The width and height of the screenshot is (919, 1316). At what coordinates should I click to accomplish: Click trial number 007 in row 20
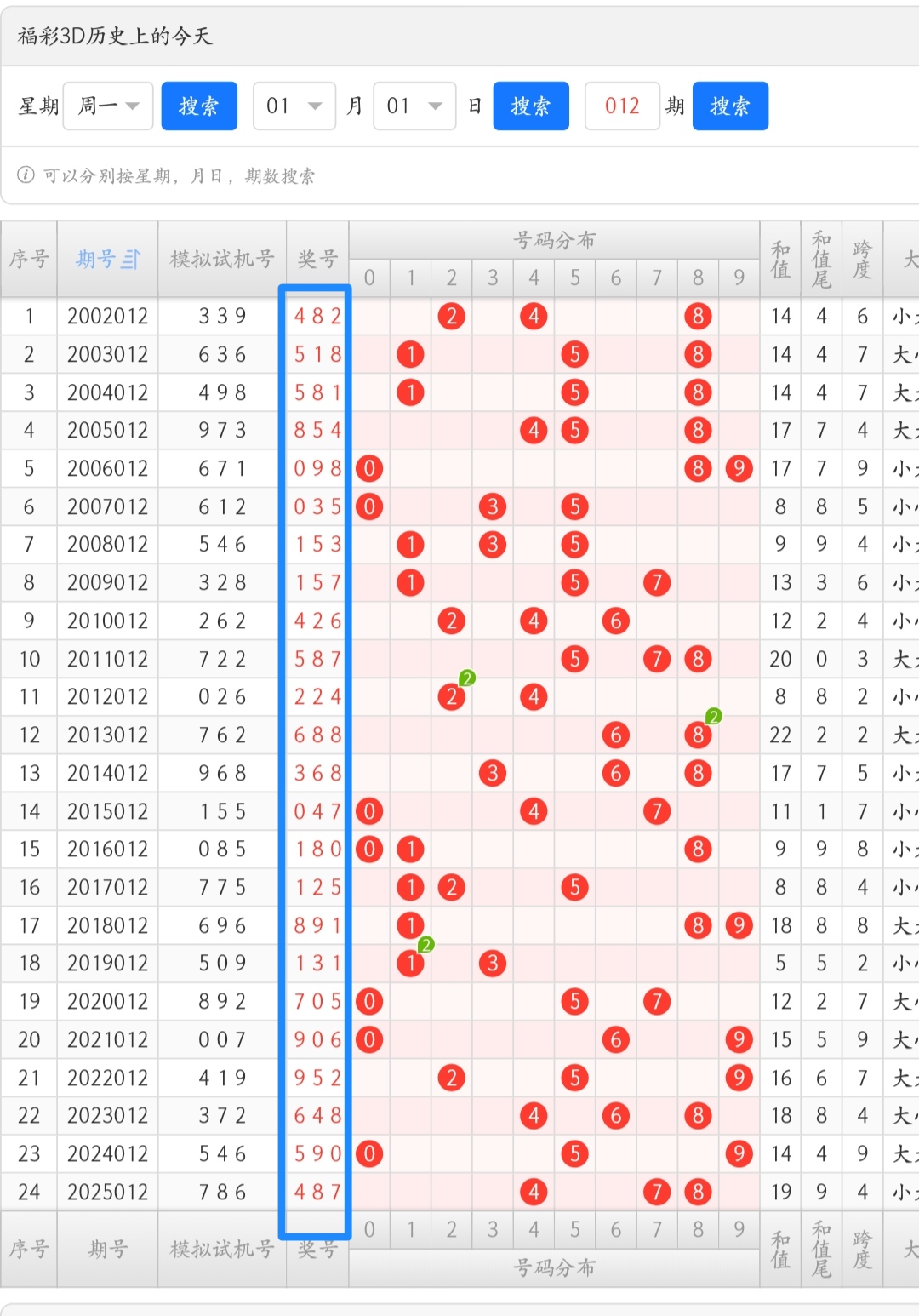click(222, 1039)
